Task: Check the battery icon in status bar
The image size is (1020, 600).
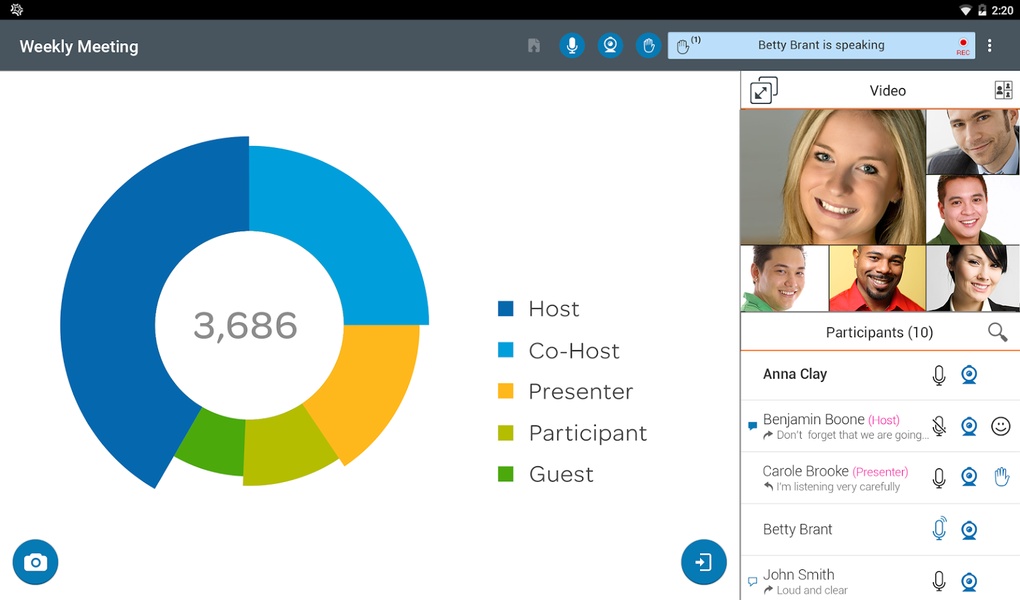Action: point(982,10)
